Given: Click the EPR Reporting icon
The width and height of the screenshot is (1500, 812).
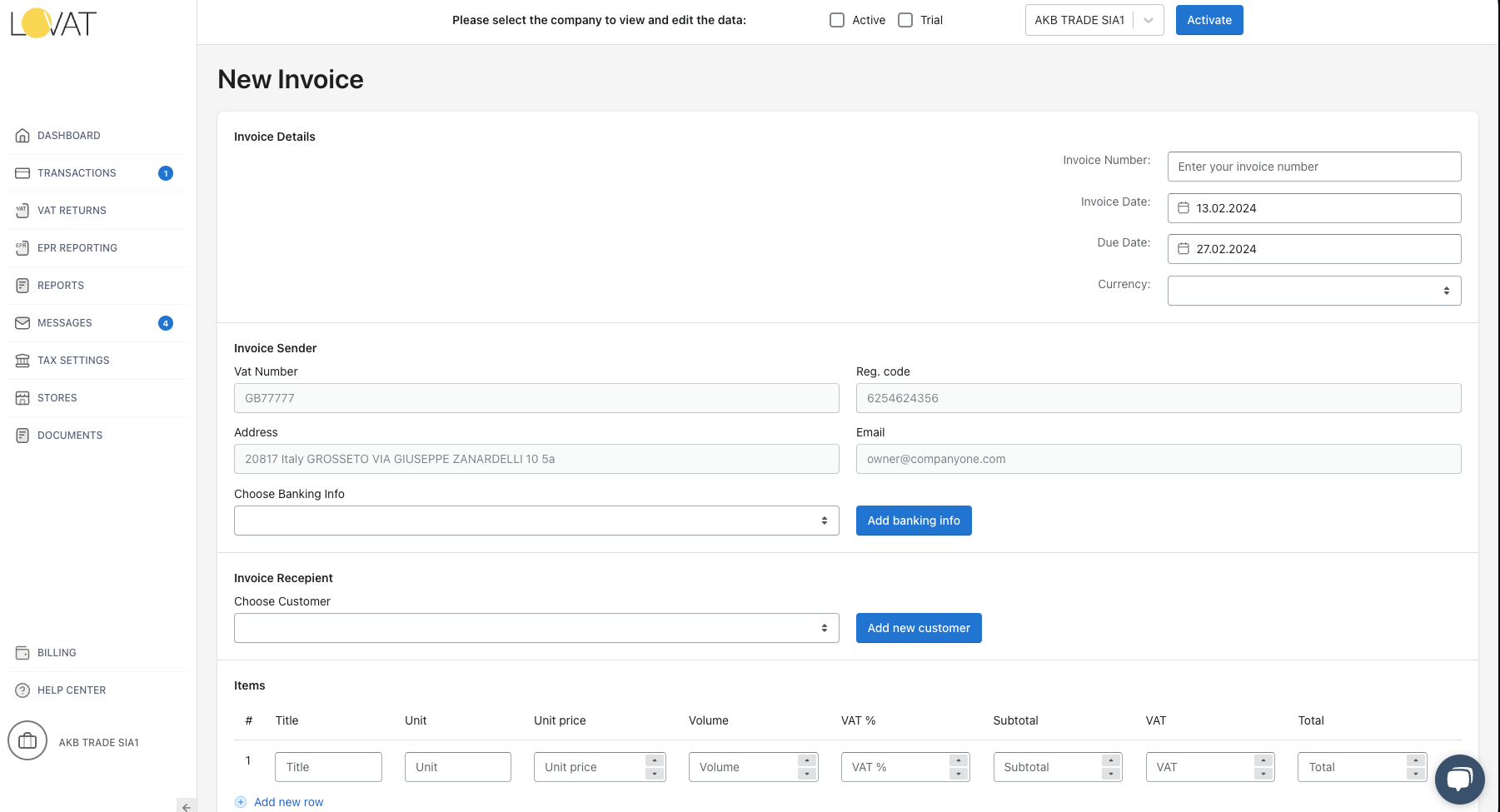Looking at the screenshot, I should (22, 248).
